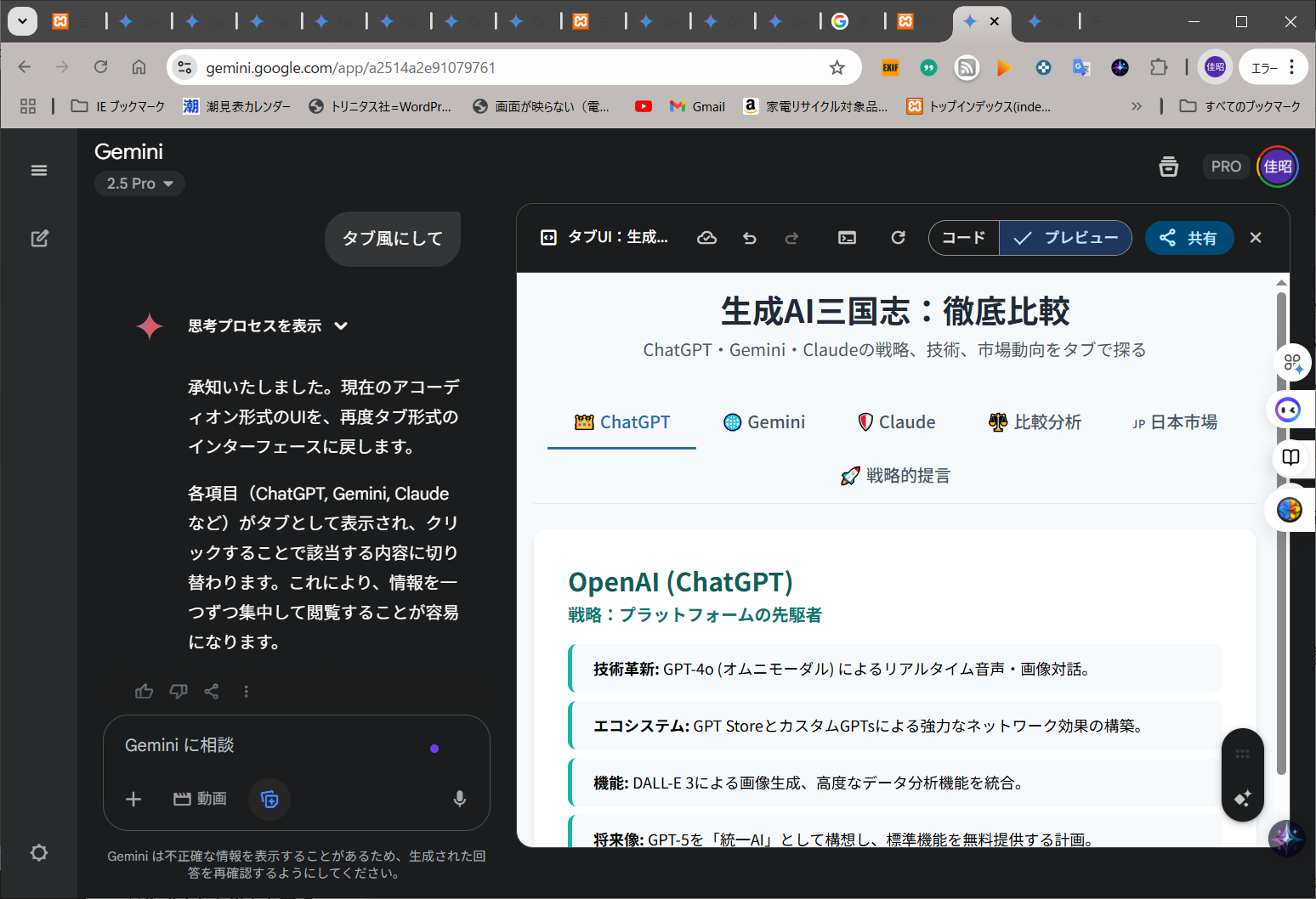Viewport: 1316px width, 899px height.
Task: Click the Gemini に相談 prompt input field
Action: (x=272, y=745)
